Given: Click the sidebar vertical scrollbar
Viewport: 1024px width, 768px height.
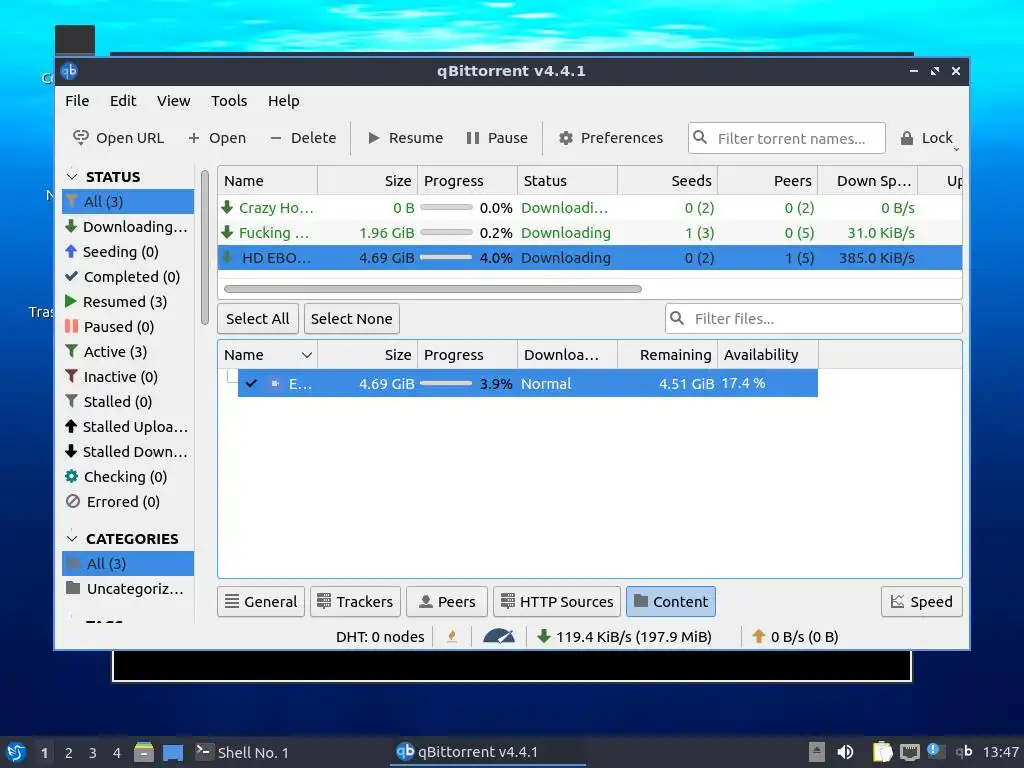Looking at the screenshot, I should 204,248.
